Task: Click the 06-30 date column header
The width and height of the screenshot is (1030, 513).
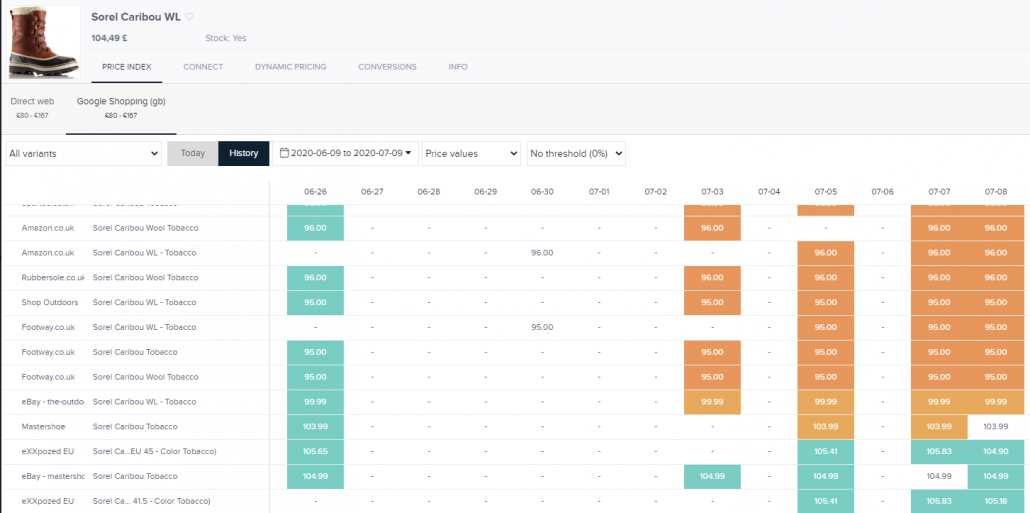Action: (x=542, y=192)
